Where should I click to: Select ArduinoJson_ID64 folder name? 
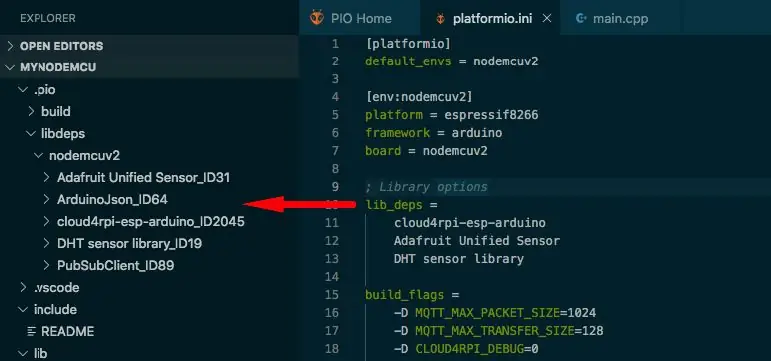pyautogui.click(x=112, y=200)
